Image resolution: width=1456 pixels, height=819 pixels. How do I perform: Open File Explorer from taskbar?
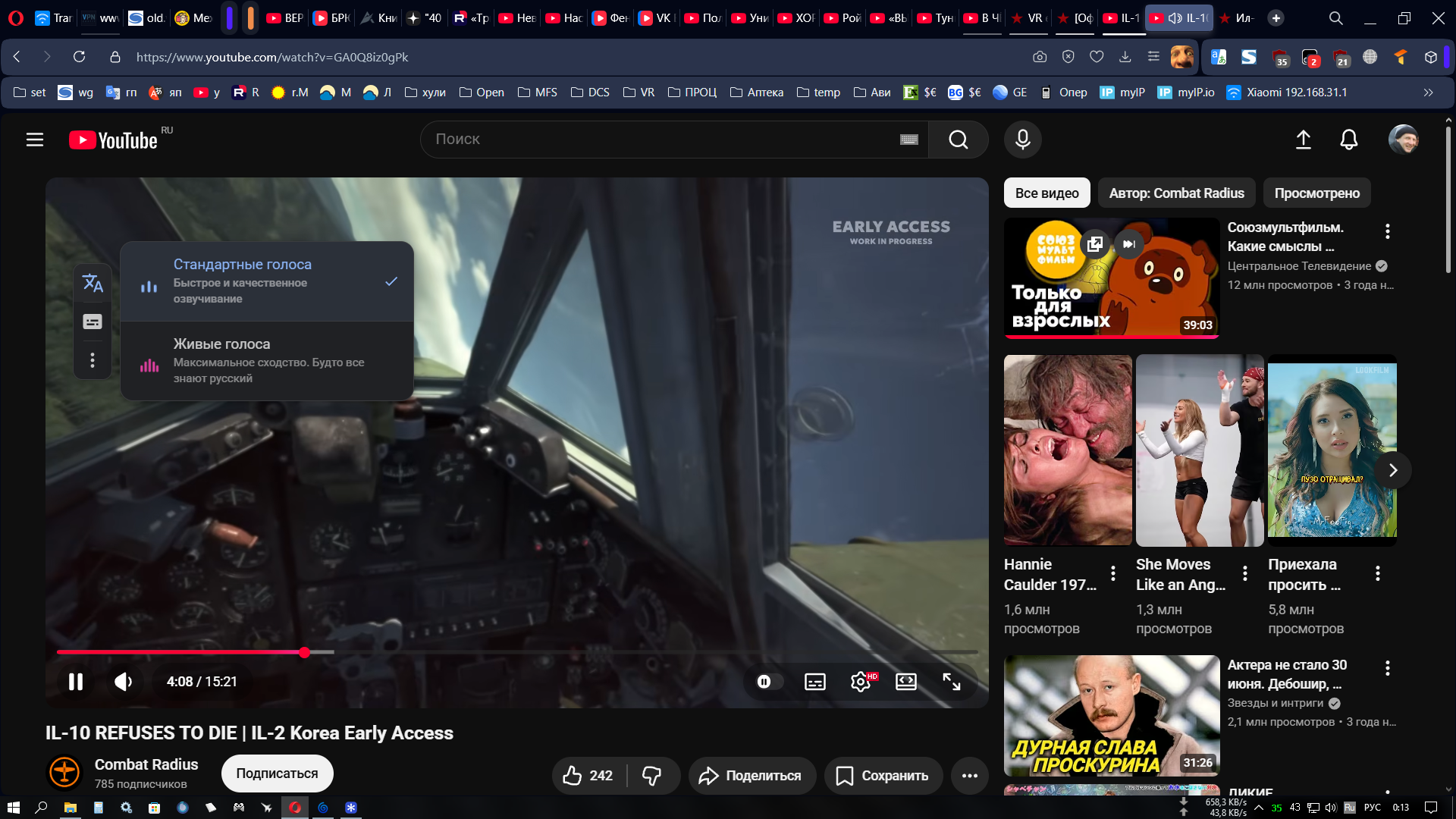coord(70,808)
